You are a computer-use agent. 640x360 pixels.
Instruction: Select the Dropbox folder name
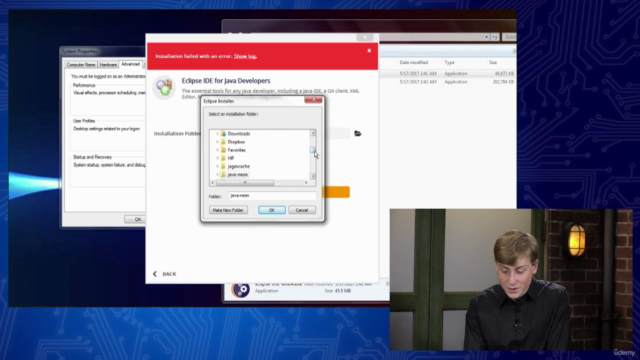tap(236, 142)
